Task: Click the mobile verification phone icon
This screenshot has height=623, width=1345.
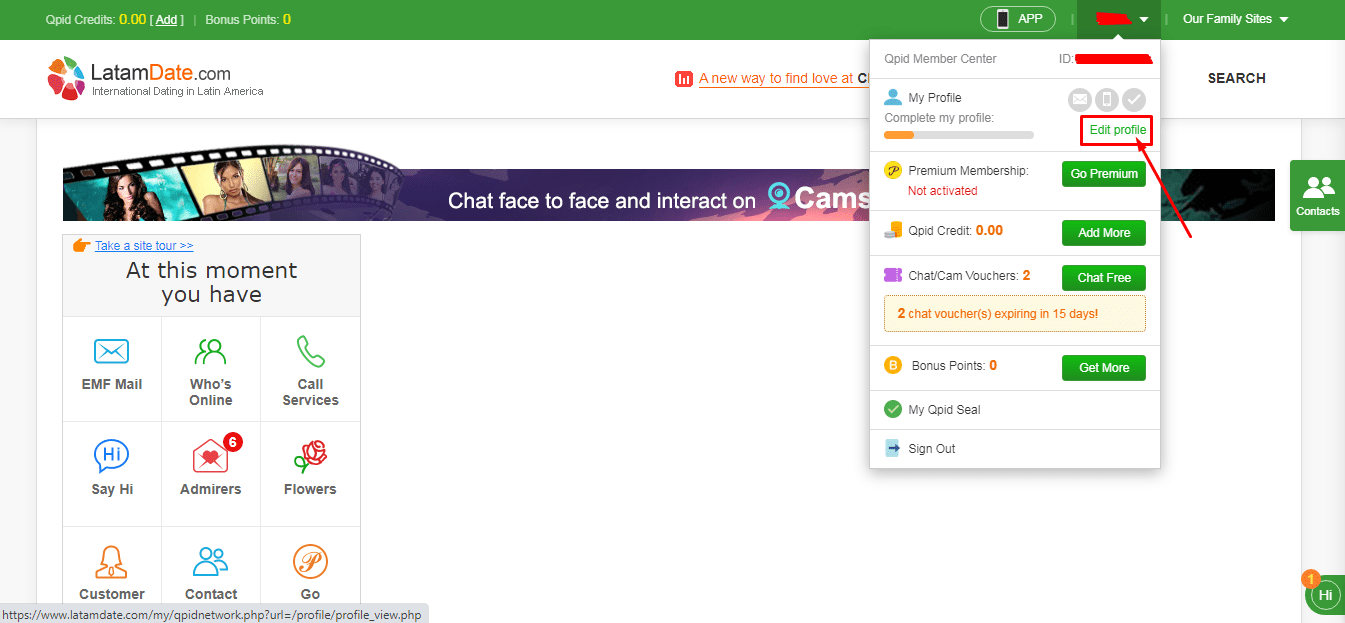Action: 1106,99
